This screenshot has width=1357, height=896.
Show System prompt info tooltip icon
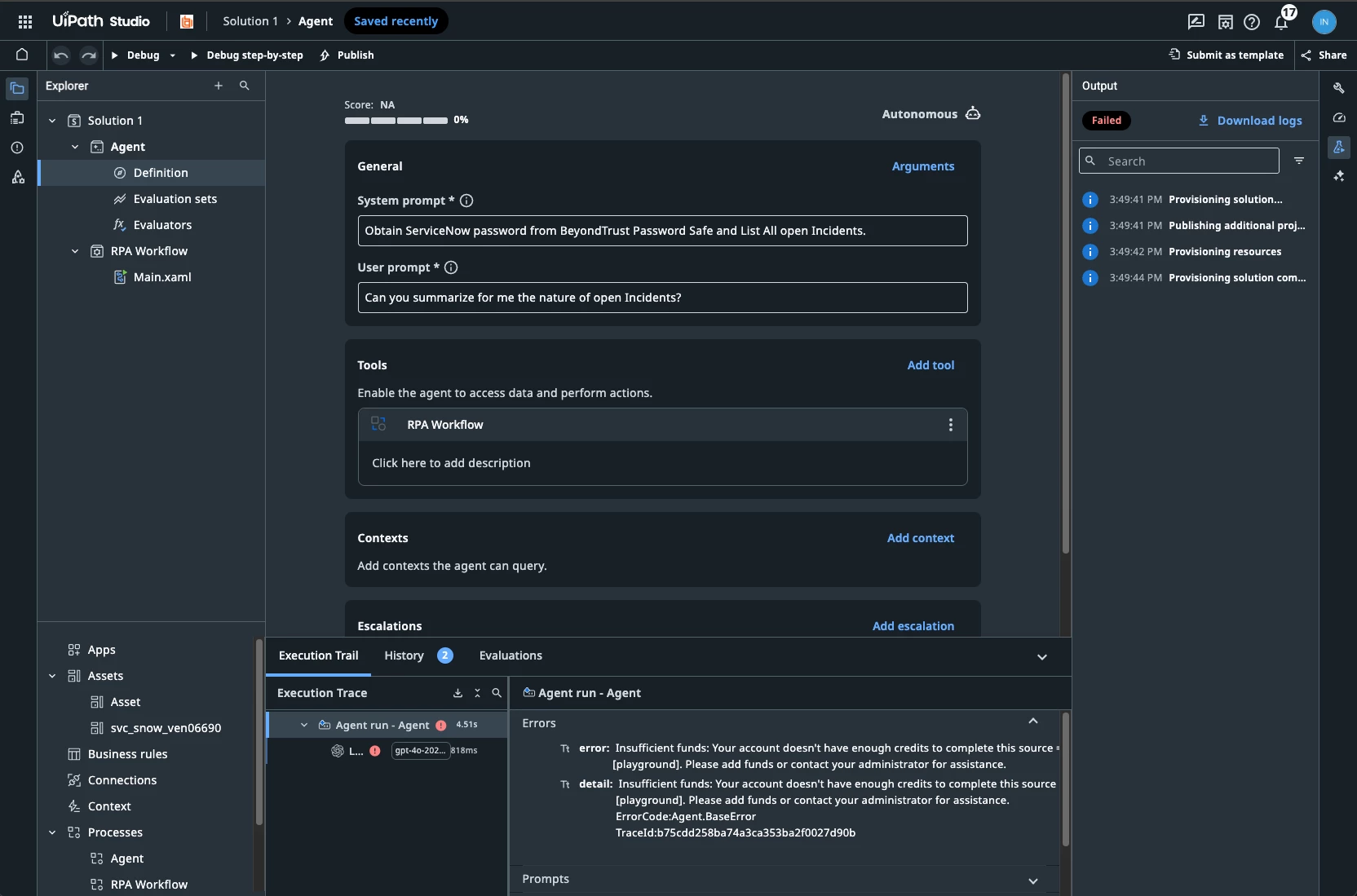coord(466,201)
